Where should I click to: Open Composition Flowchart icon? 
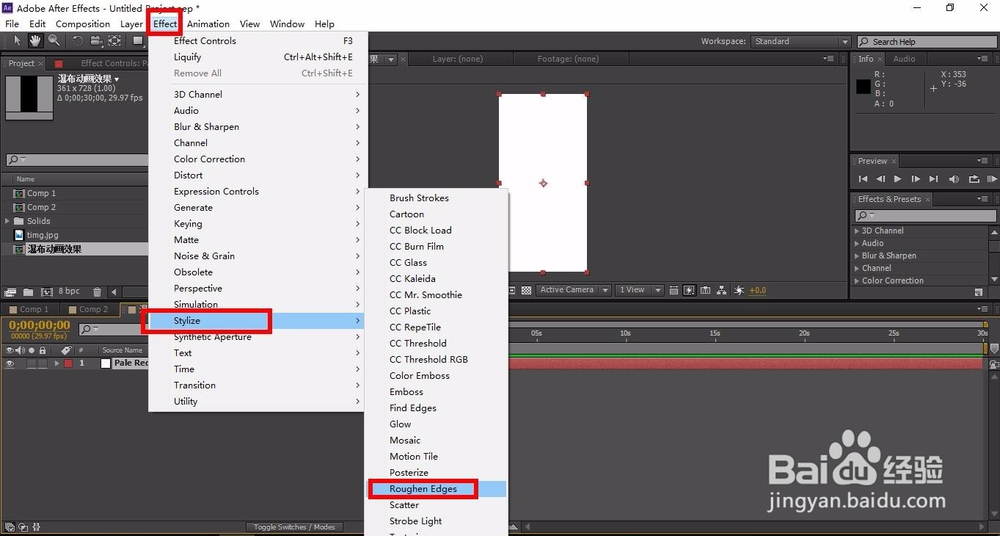tap(721, 290)
